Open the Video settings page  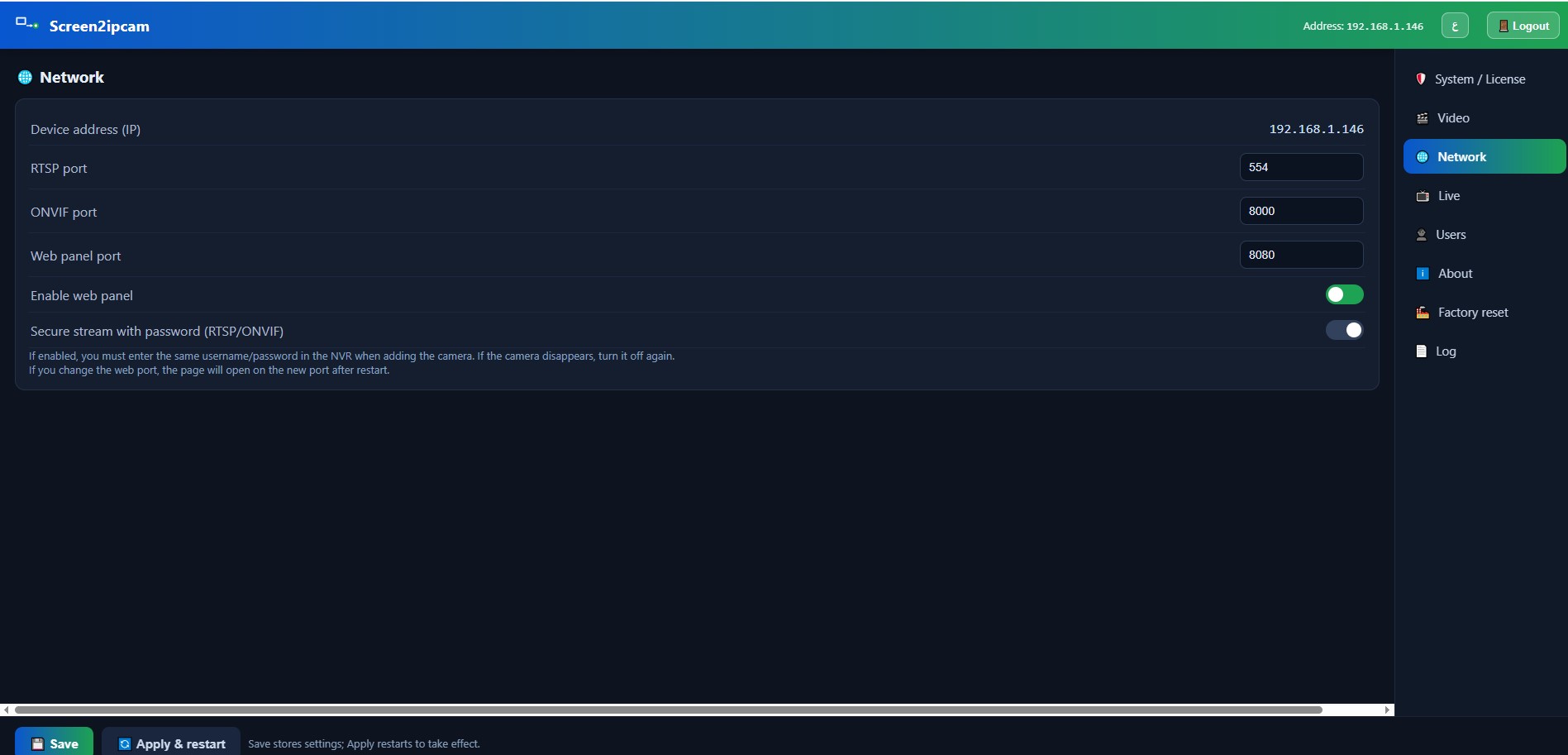pyautogui.click(x=1485, y=118)
